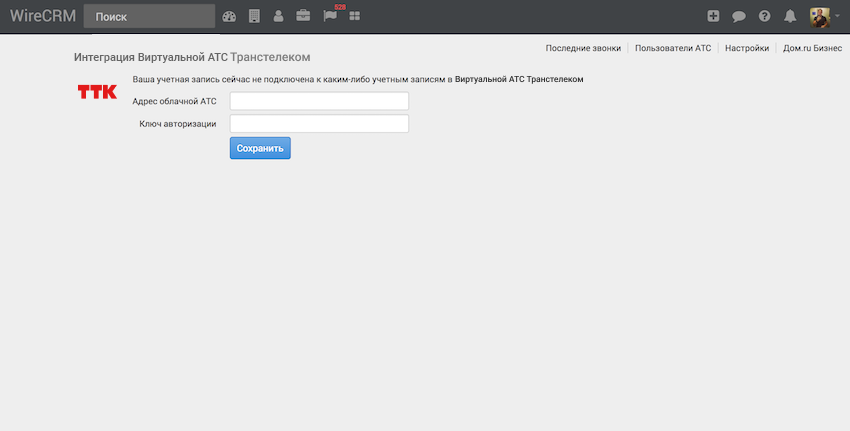Expand the user profile dropdown arrow
Screen dimensions: 850x431
(837, 17)
